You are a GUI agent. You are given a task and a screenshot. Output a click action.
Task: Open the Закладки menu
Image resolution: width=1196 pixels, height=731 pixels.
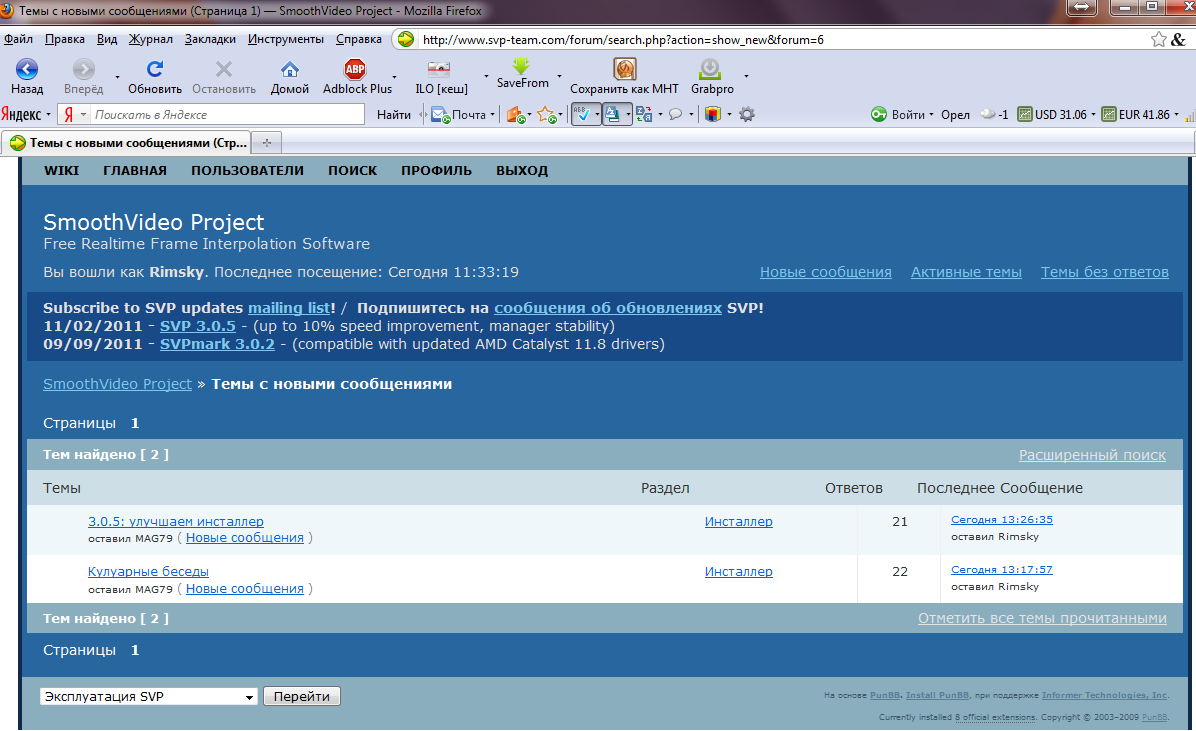click(210, 39)
